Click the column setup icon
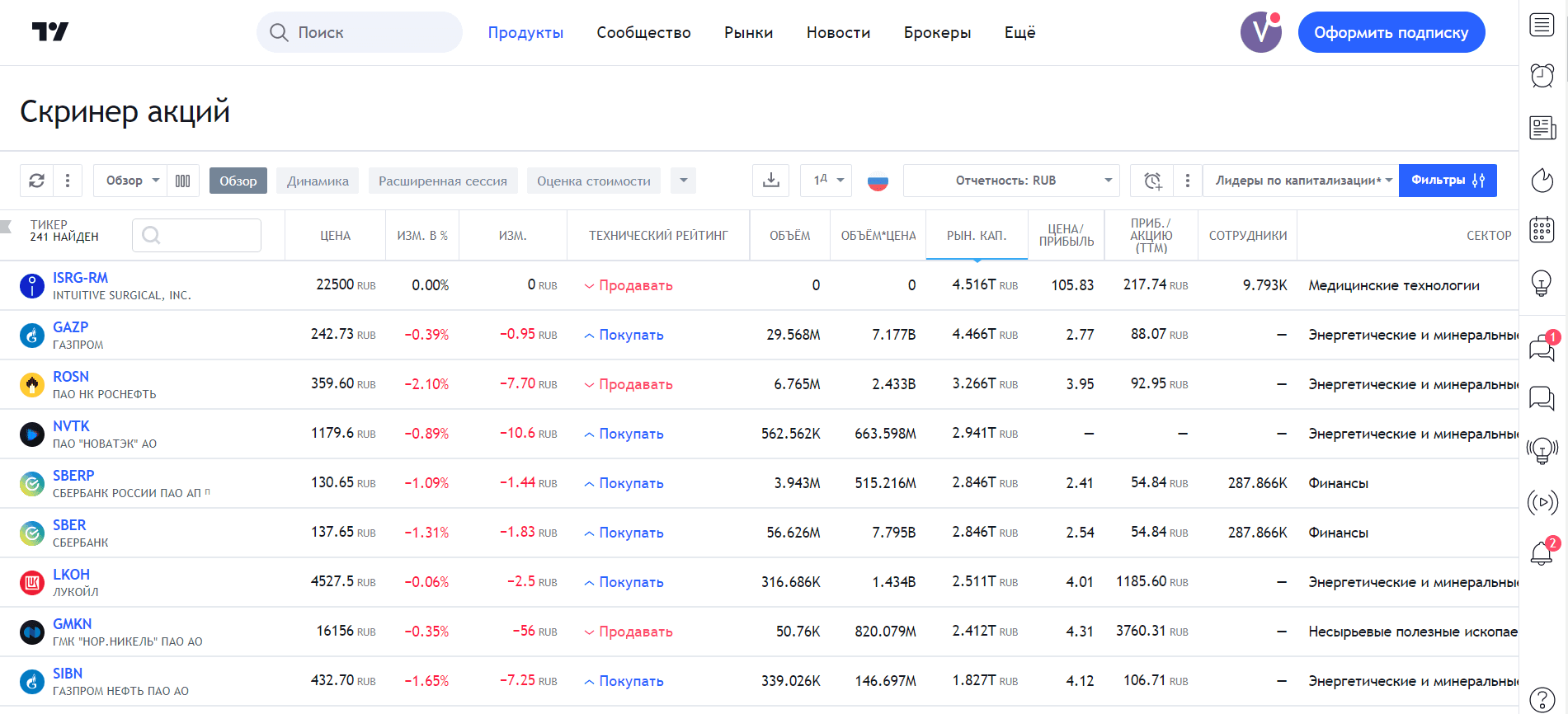1568x714 pixels. coord(183,181)
